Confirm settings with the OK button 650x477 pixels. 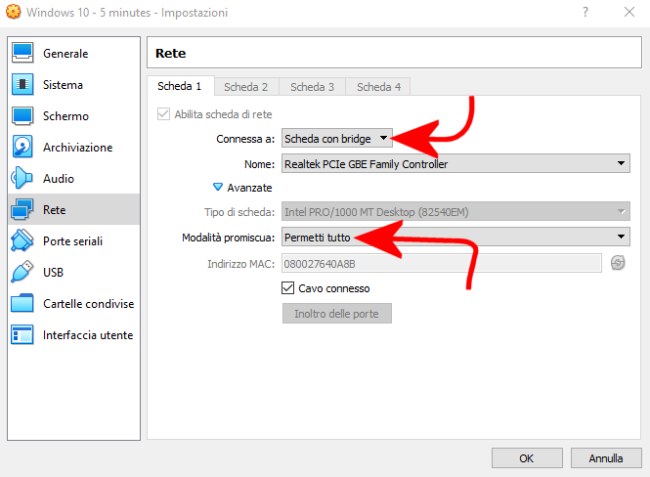click(x=527, y=458)
